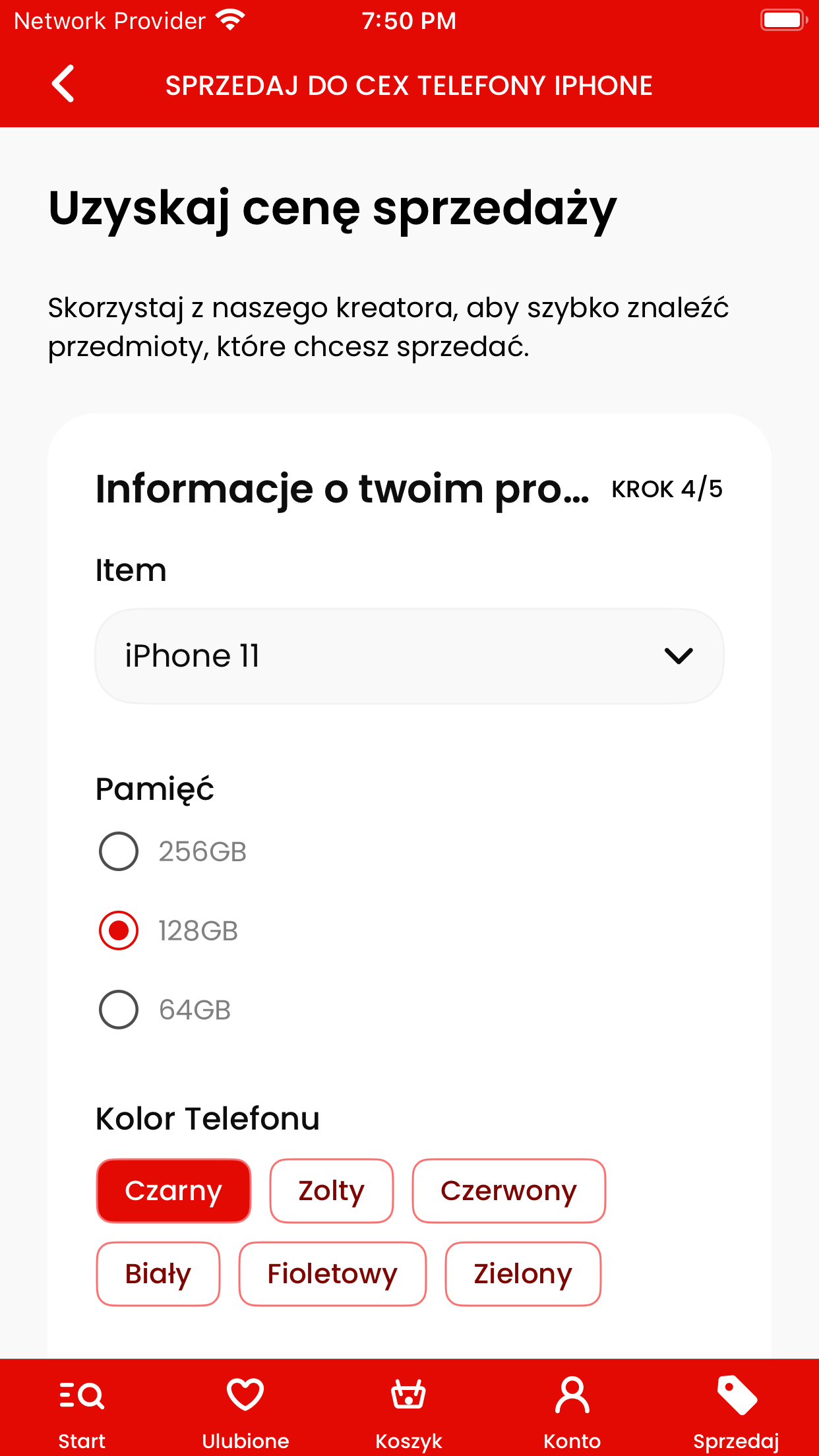
Task: Tap the Konto person icon
Action: pyautogui.click(x=572, y=1395)
